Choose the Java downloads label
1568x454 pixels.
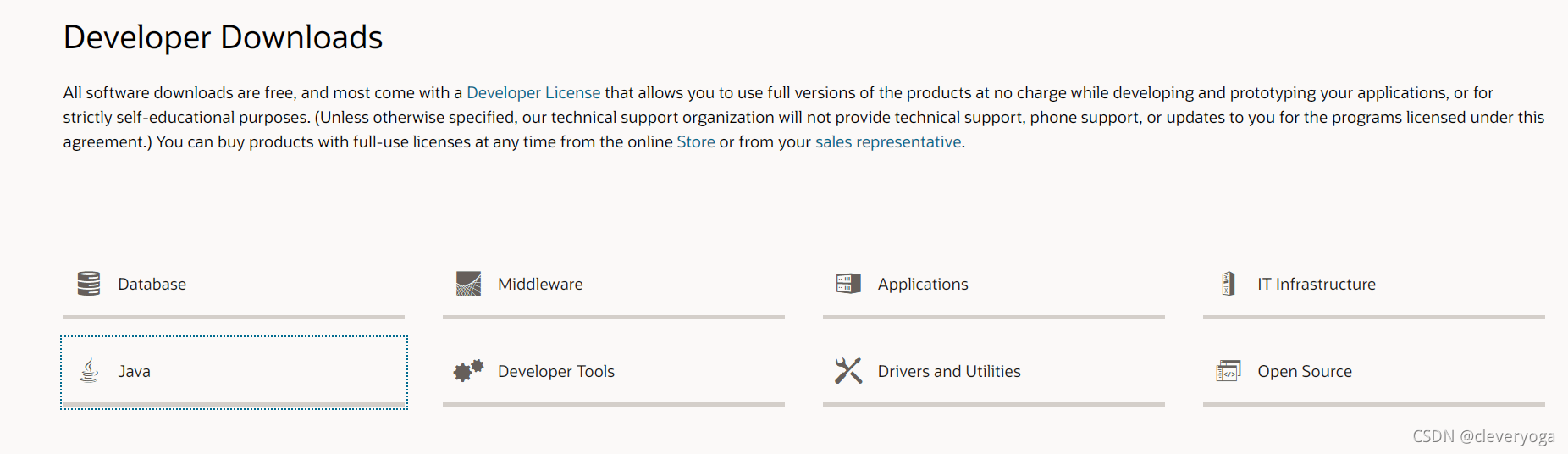click(135, 371)
